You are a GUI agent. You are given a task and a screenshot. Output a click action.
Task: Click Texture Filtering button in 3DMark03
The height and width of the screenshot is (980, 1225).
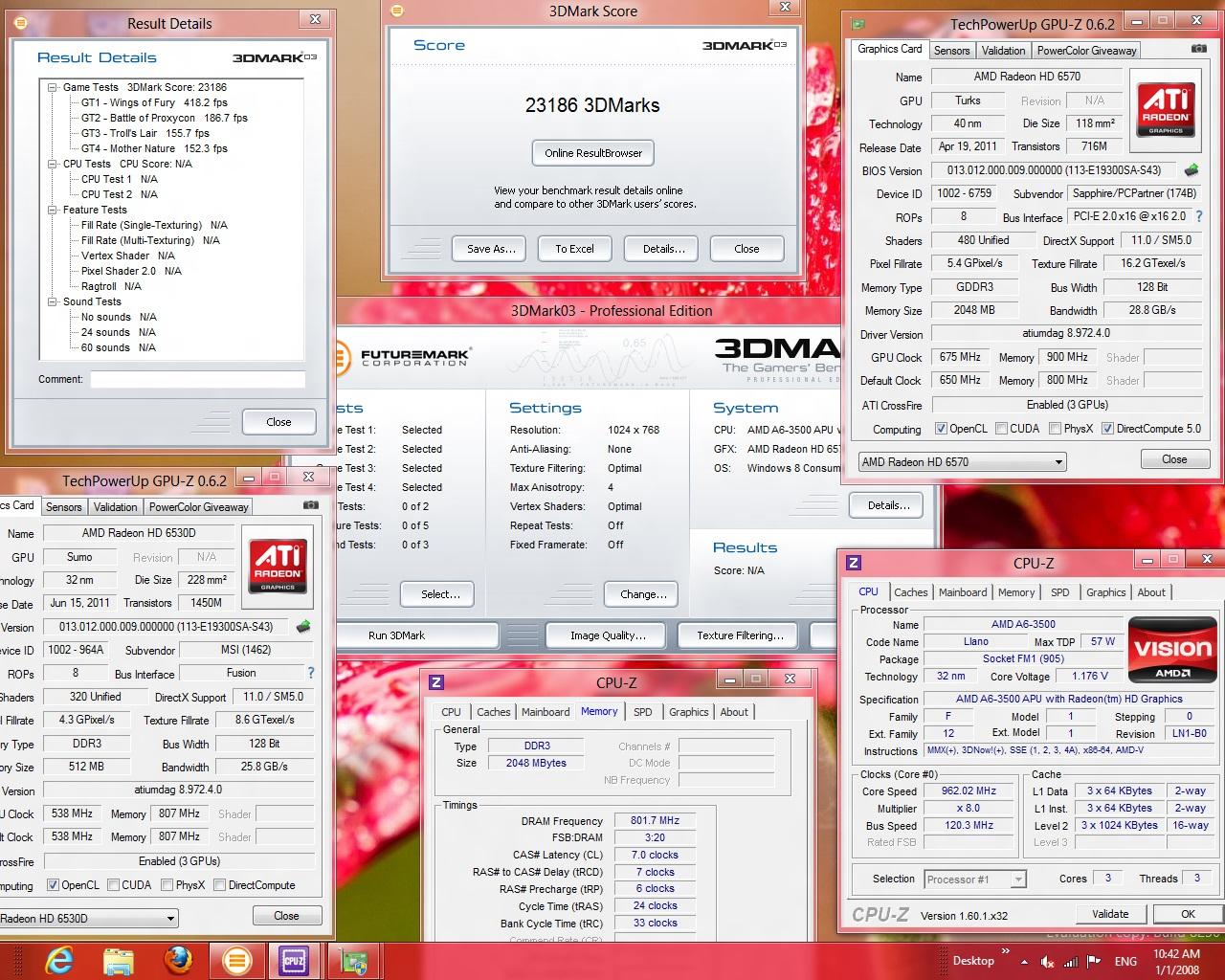pos(740,635)
